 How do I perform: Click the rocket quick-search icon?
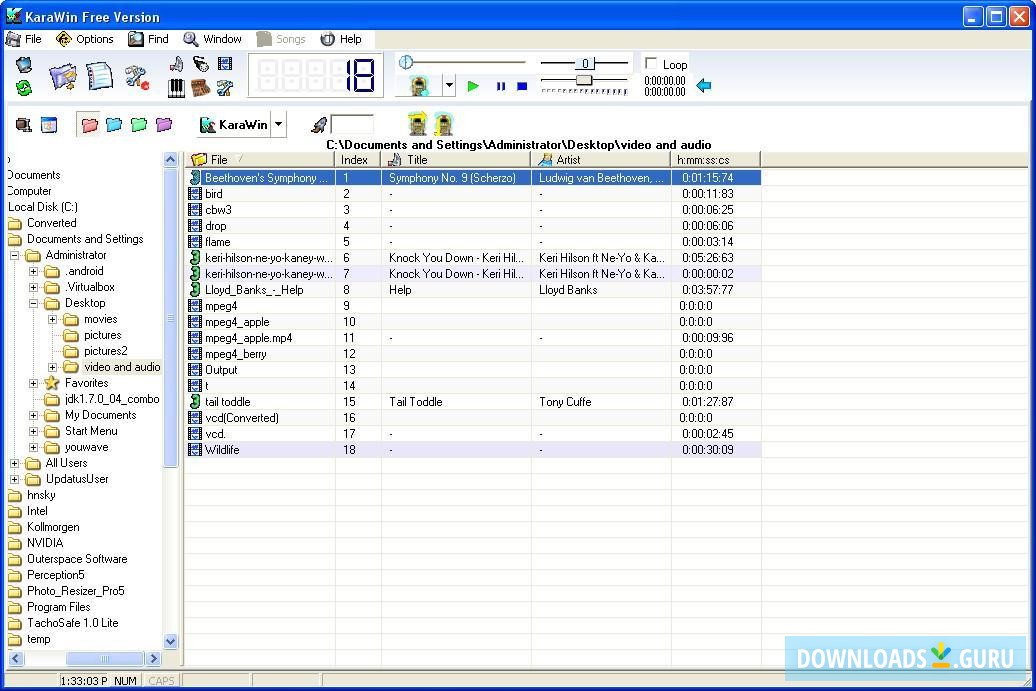point(319,124)
